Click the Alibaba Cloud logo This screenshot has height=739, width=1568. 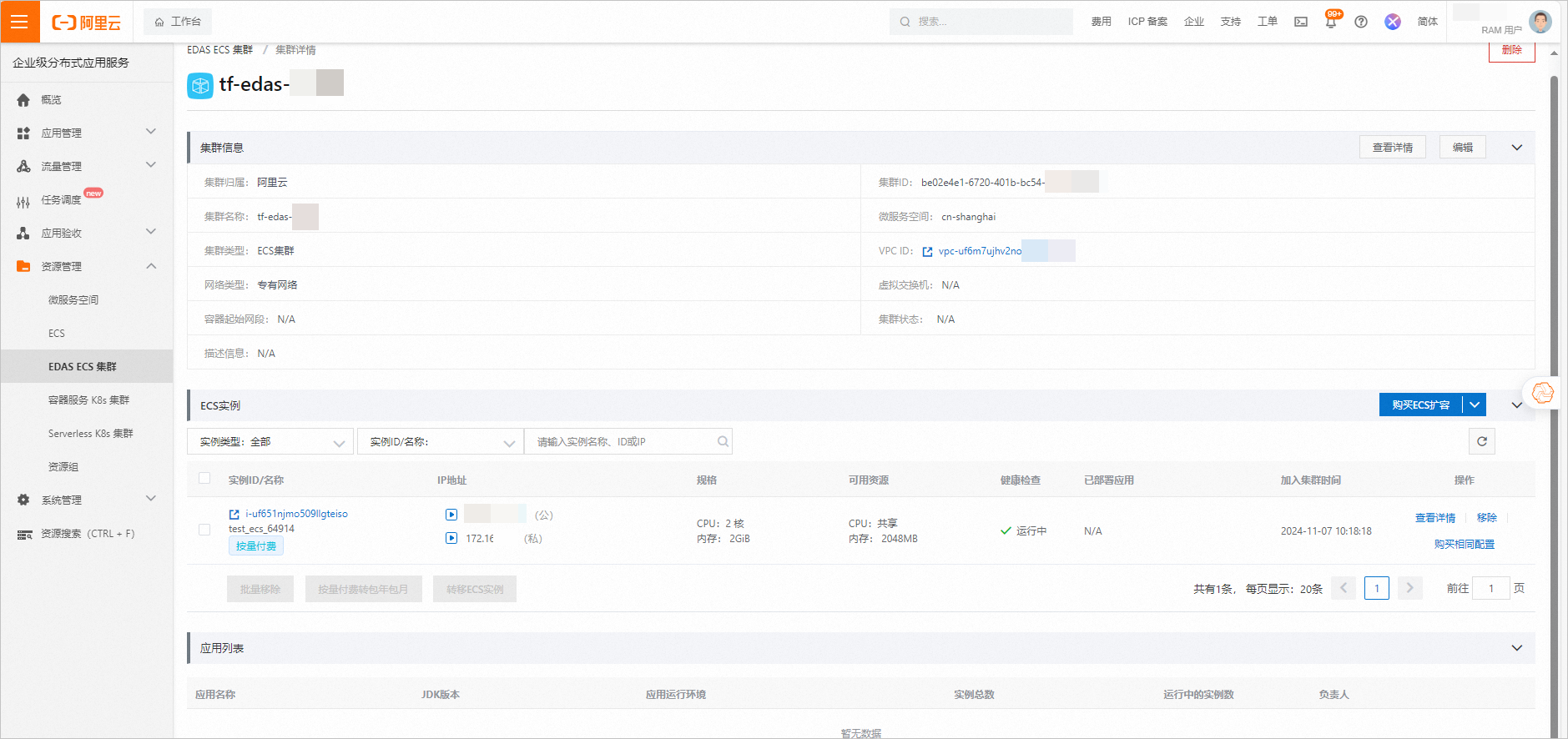[x=87, y=23]
